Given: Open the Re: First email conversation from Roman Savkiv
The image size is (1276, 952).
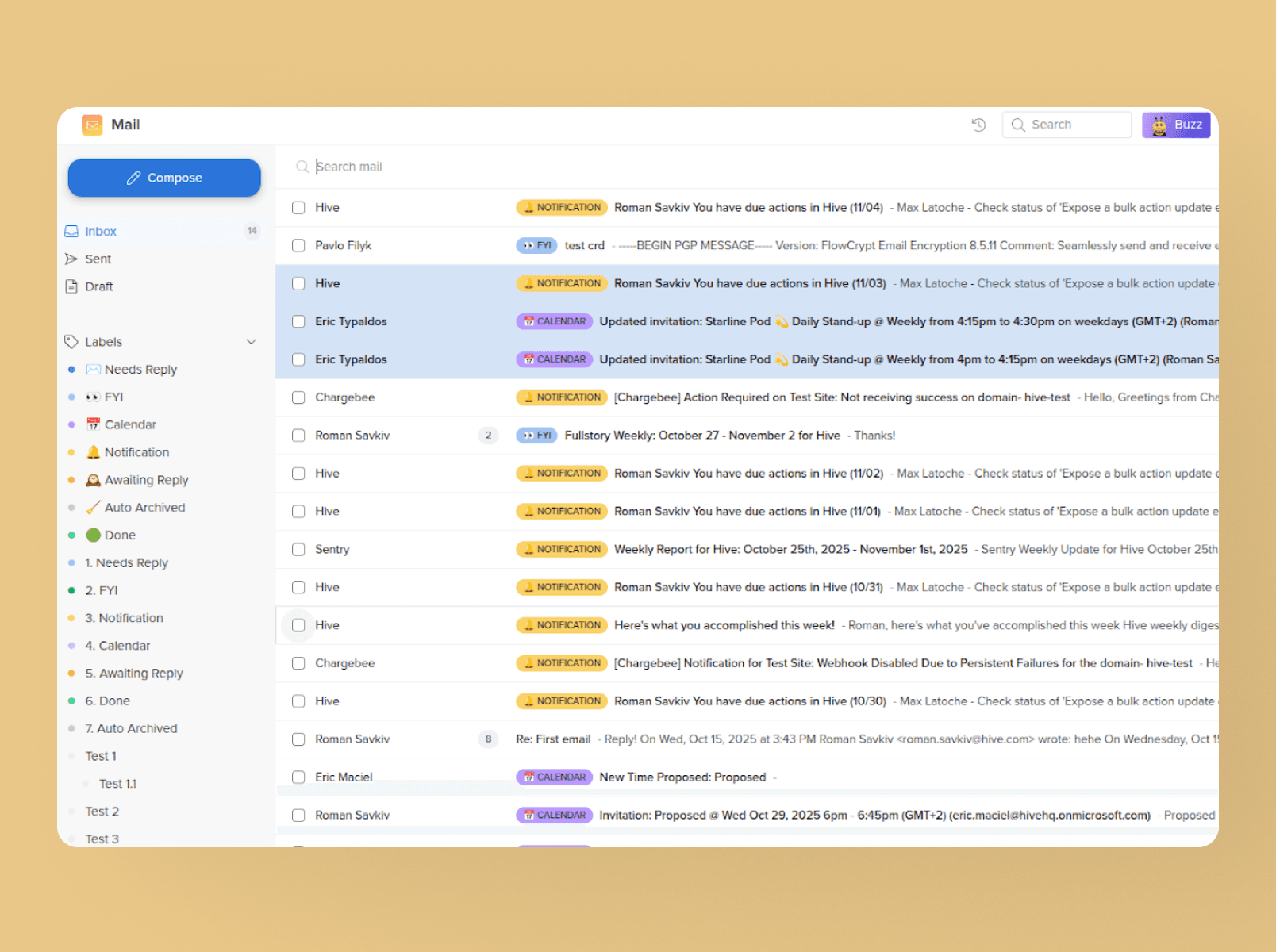Looking at the screenshot, I should click(x=553, y=739).
